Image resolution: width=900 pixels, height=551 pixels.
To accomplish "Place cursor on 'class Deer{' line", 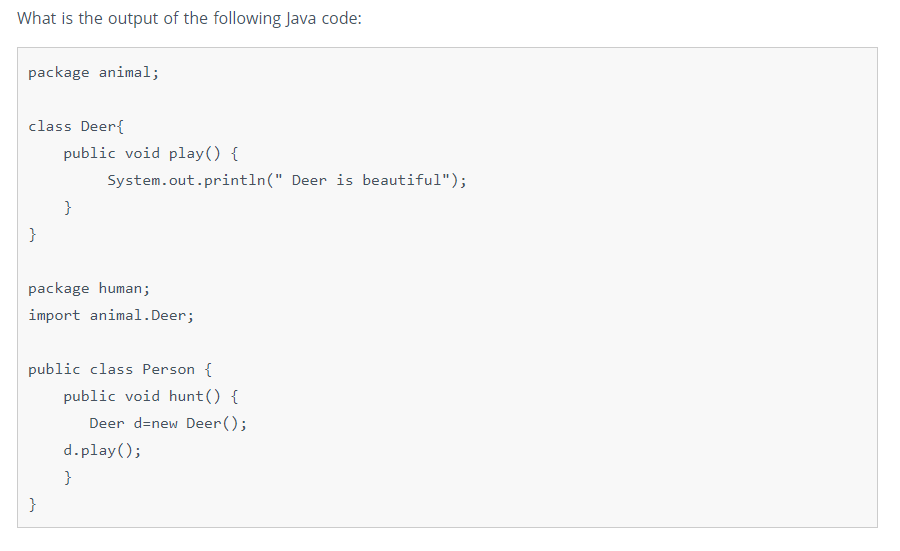I will (76, 126).
